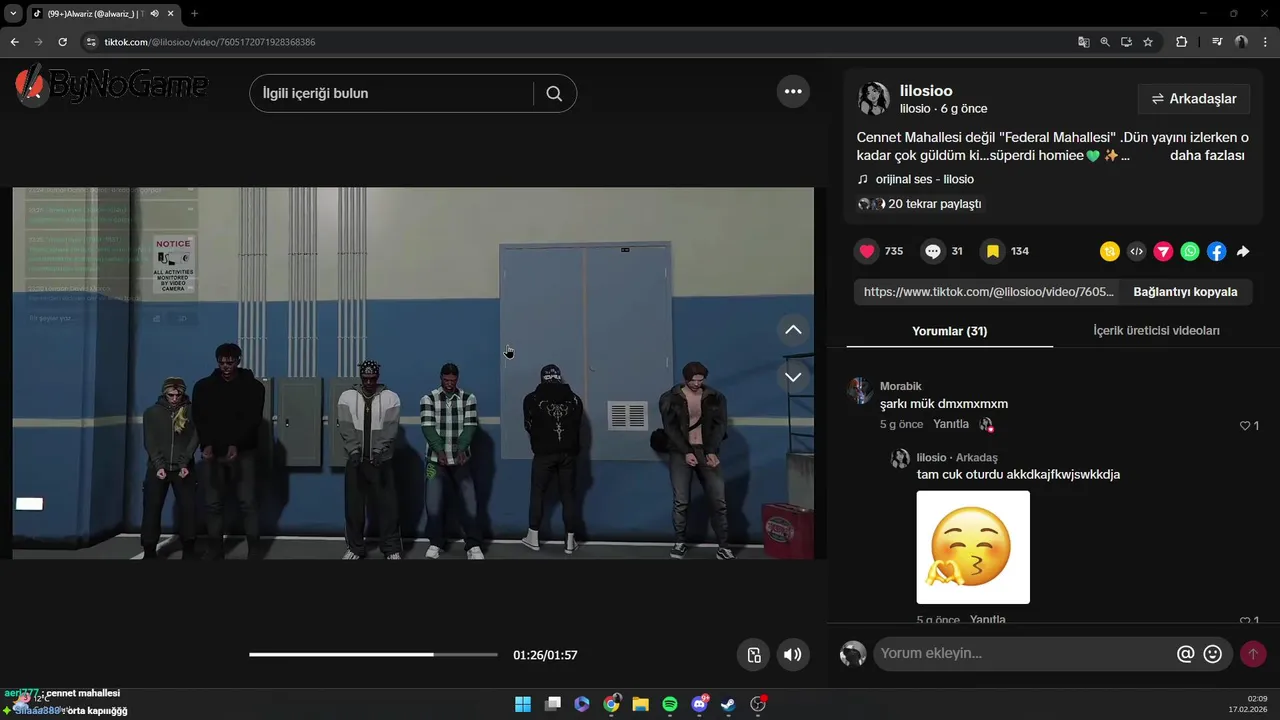This screenshot has width=1280, height=720.
Task: Click 'Bağlantıyı kopyala' to copy the link
Action: 1185,292
